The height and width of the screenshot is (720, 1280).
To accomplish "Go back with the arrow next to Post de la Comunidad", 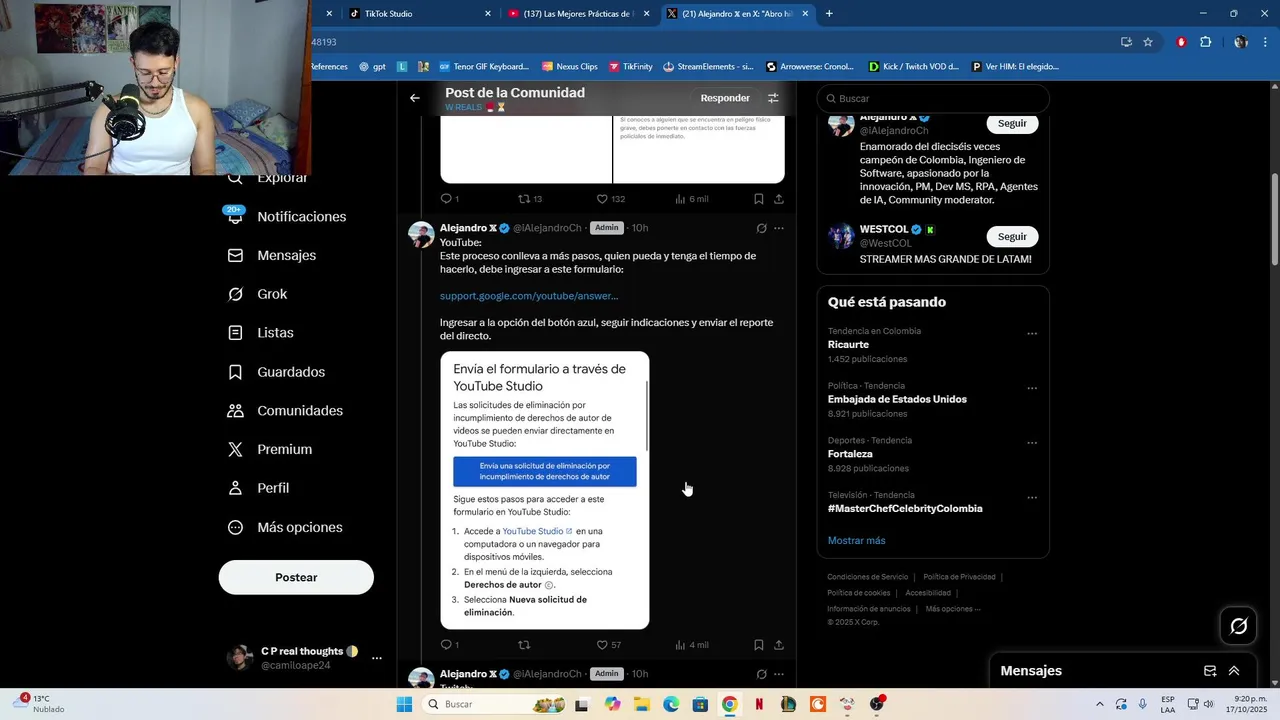I will point(415,98).
